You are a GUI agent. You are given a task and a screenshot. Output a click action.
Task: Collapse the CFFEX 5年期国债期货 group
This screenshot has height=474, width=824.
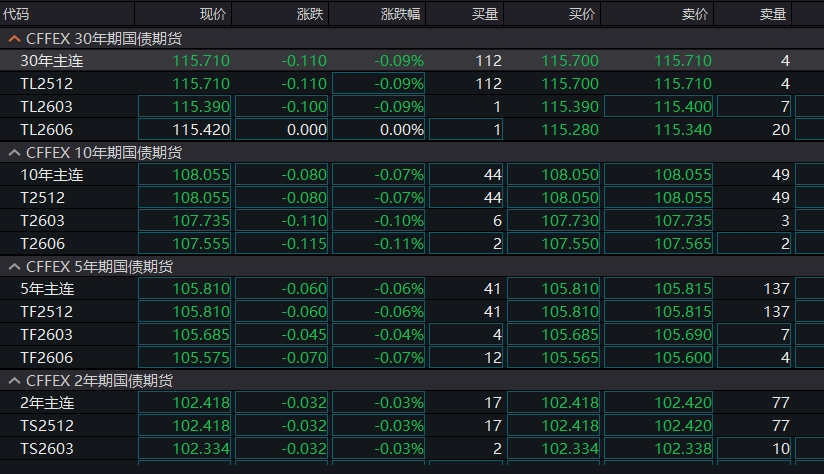pos(14,267)
